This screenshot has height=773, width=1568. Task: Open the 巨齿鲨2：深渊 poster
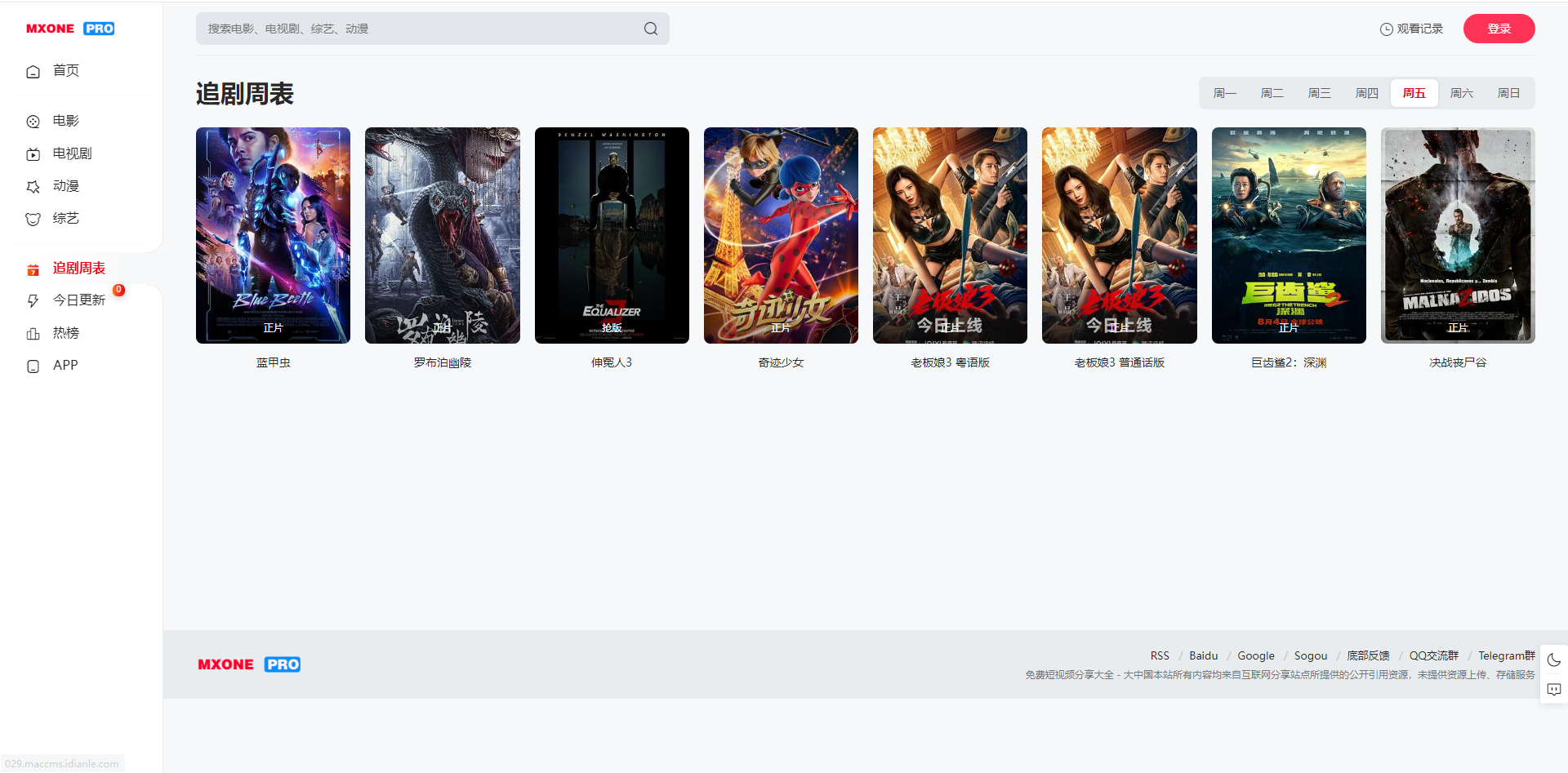pos(1289,235)
